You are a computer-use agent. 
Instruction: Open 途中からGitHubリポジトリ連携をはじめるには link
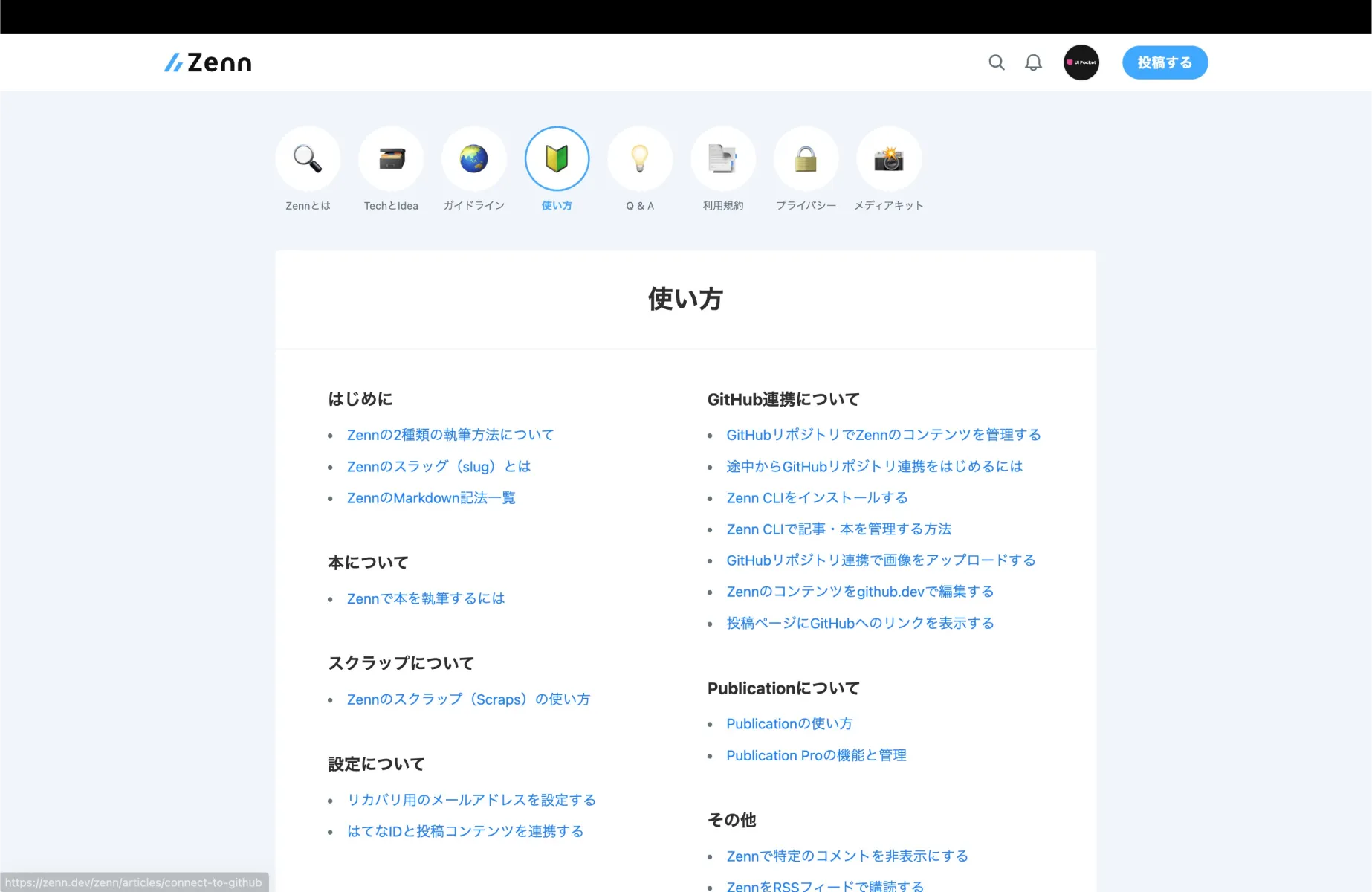point(875,466)
